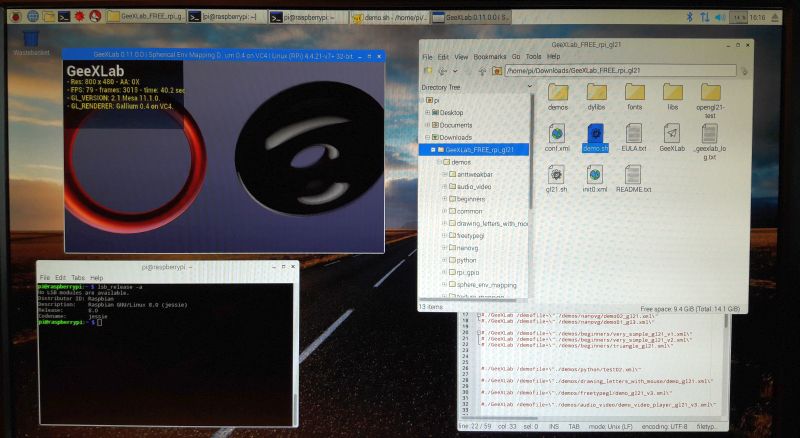Open File menu in file manager
800x438 pixels.
pos(428,57)
